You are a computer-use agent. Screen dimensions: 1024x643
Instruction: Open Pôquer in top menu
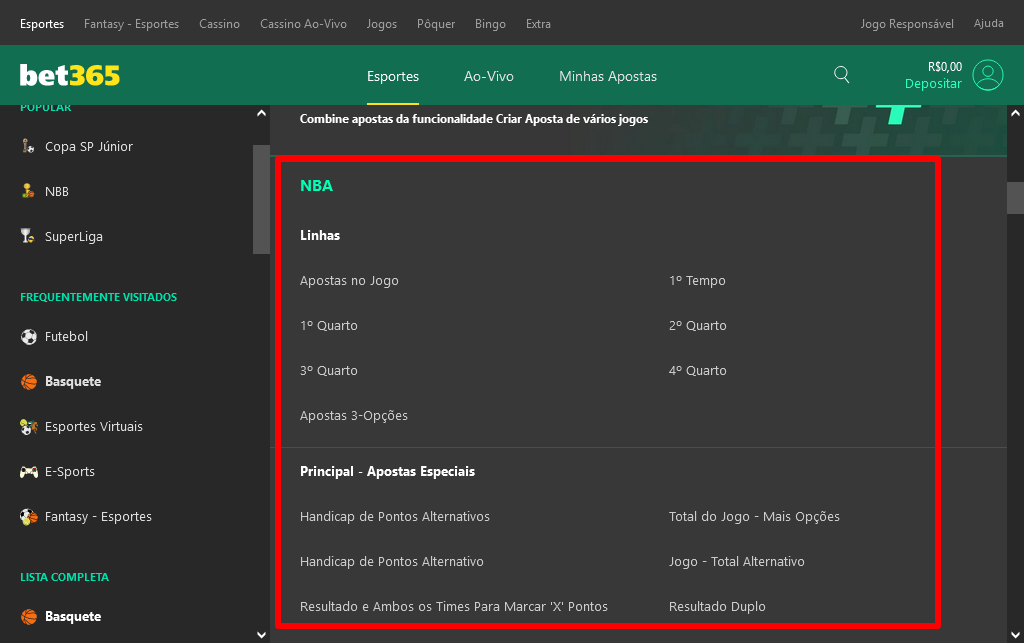pos(436,24)
